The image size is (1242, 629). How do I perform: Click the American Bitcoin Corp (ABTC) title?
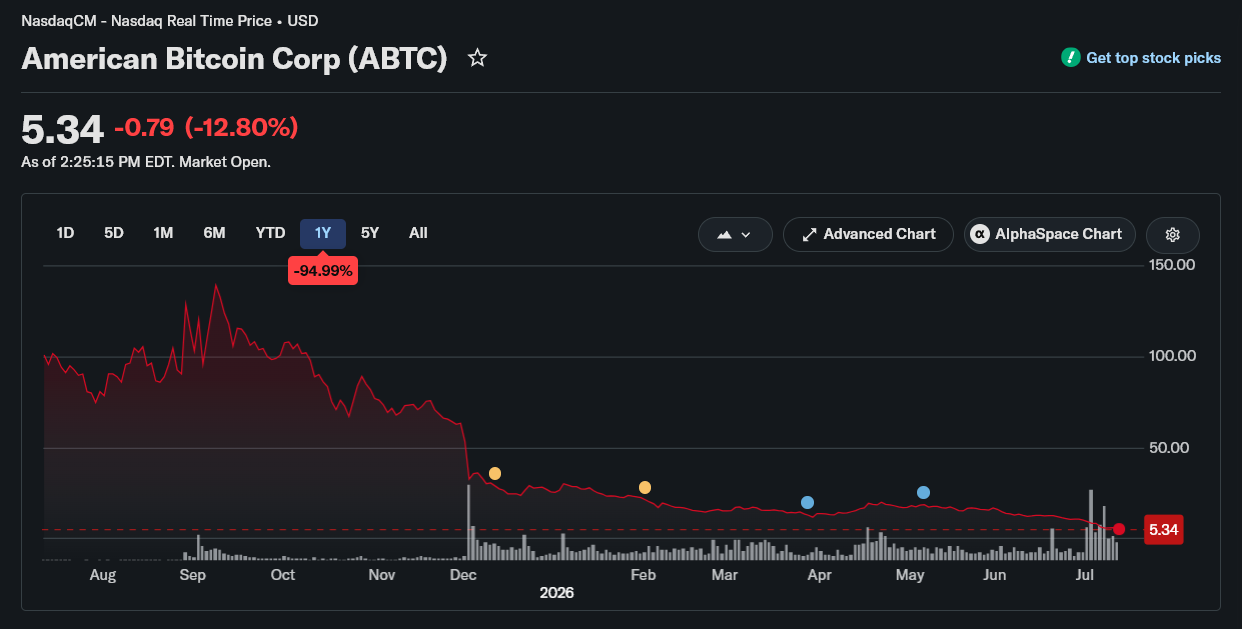pos(234,58)
